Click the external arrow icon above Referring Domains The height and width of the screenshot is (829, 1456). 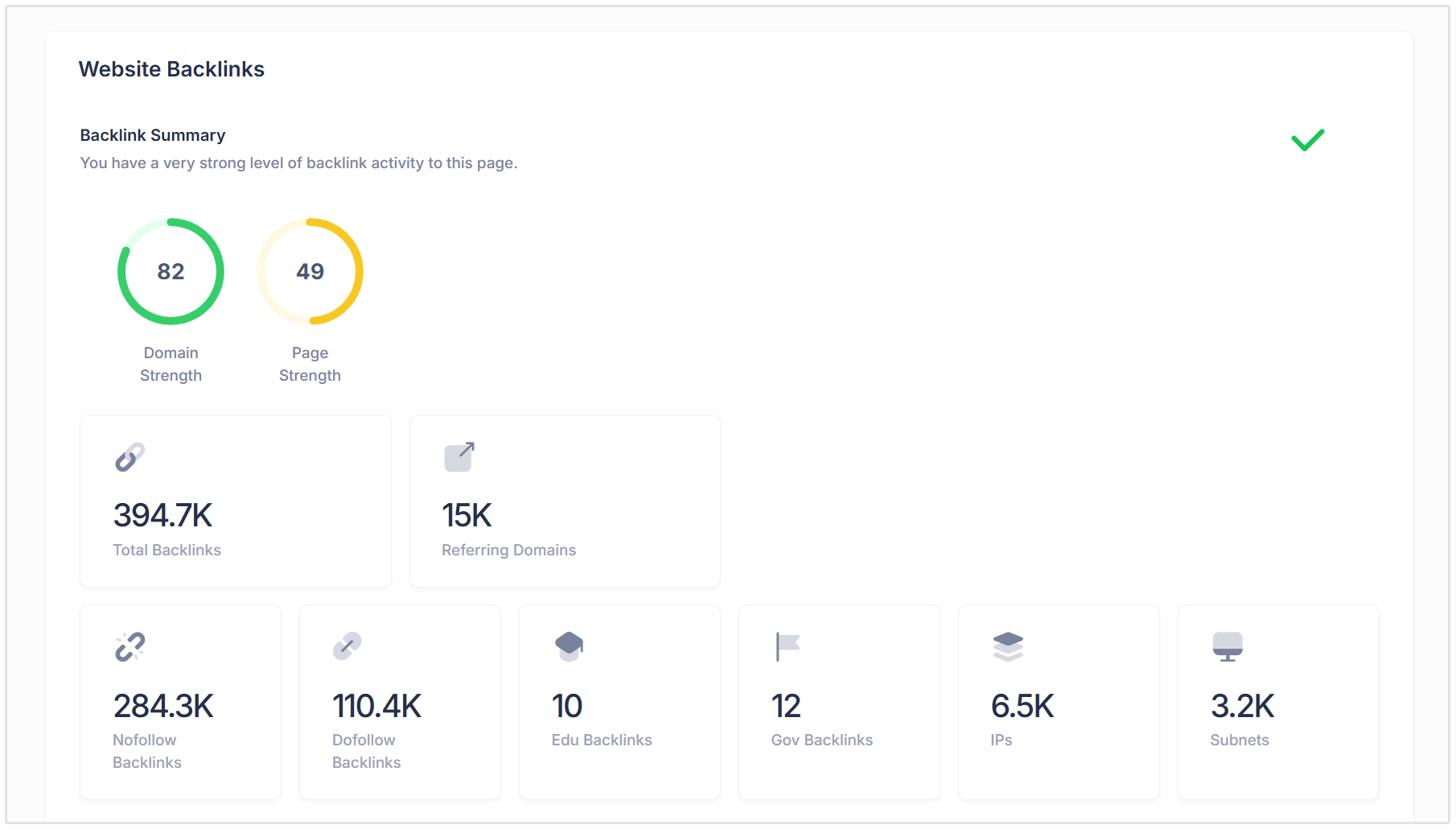459,456
